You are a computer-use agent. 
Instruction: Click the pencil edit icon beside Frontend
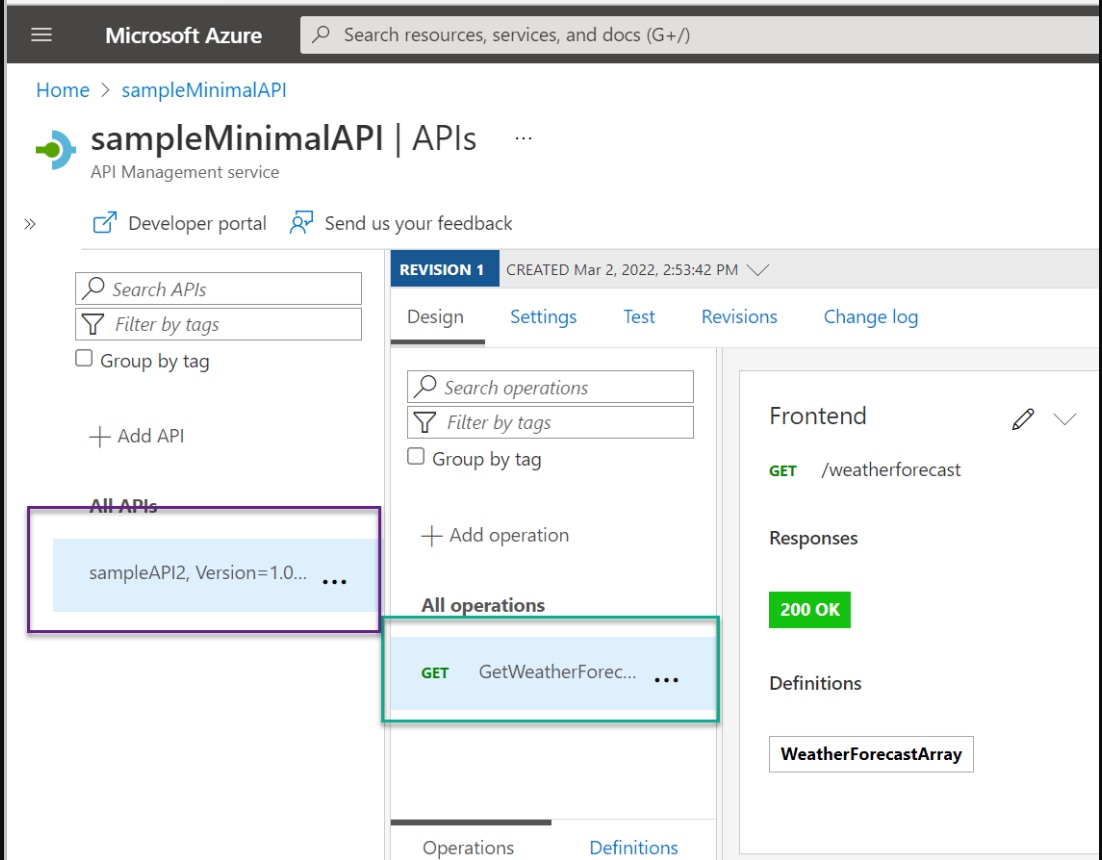1022,420
